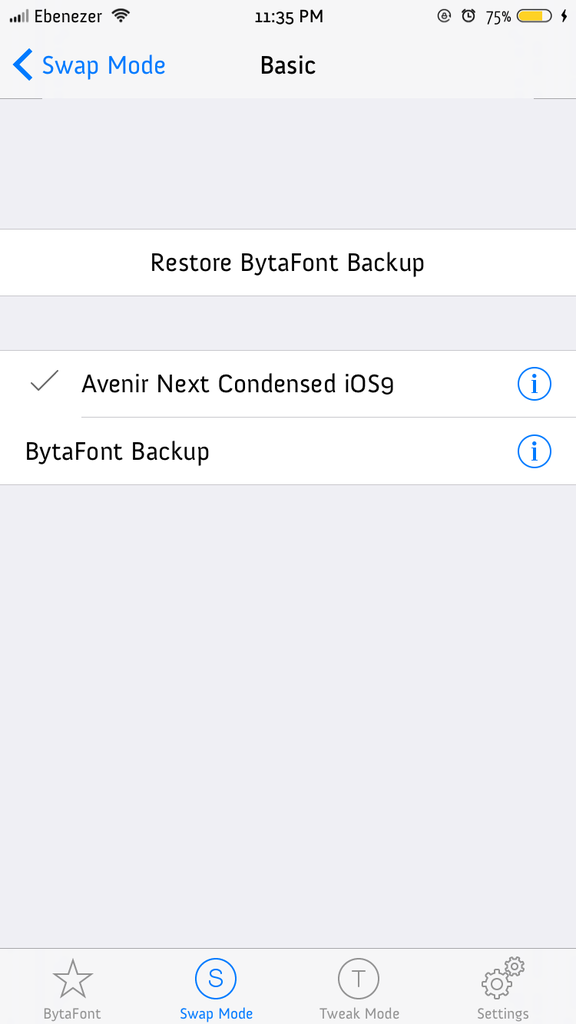Tap the checkmark beside Avenir Next Condensed
This screenshot has height=1024, width=576.
point(44,381)
